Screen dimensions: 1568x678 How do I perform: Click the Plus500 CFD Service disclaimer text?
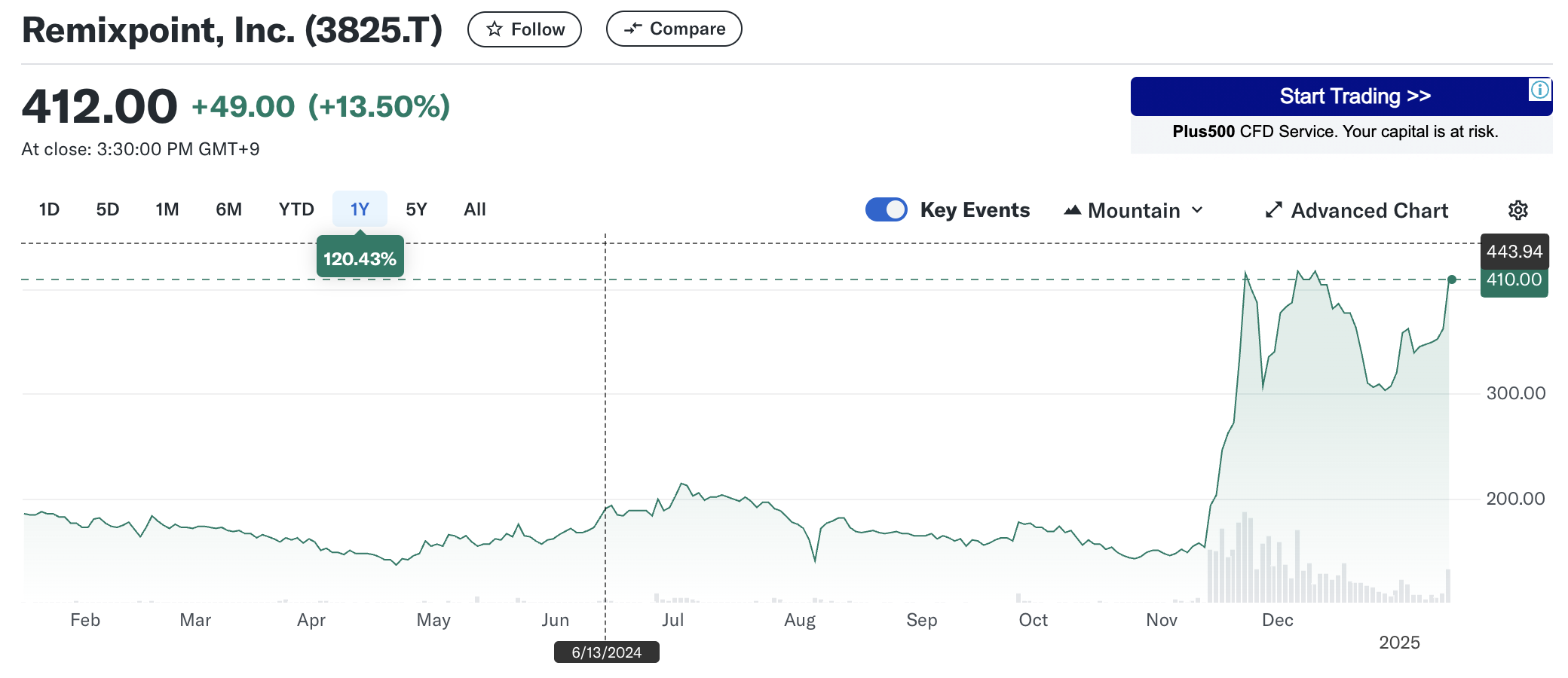point(1335,132)
